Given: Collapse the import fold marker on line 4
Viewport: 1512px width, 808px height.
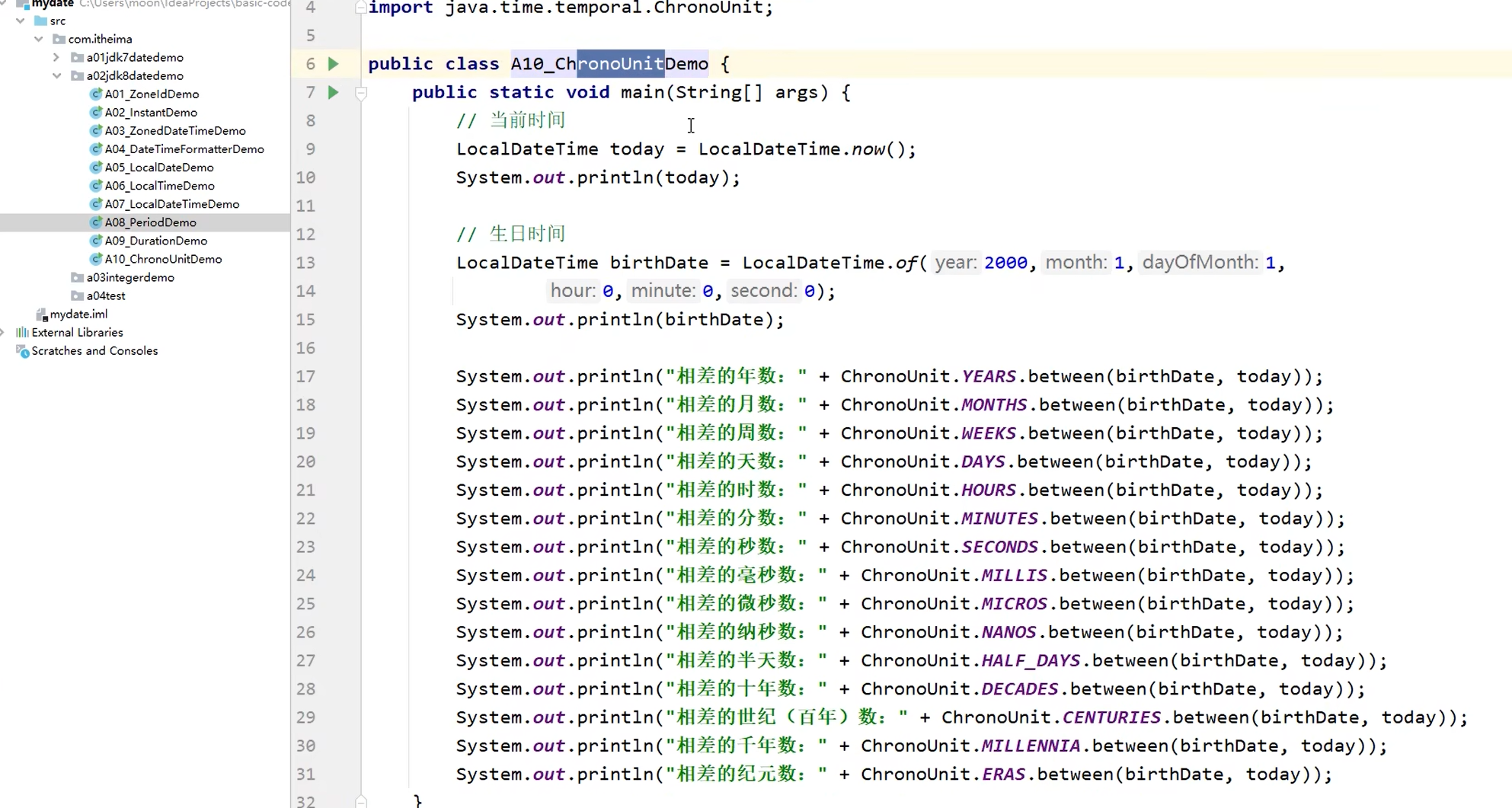Looking at the screenshot, I should click(x=360, y=6).
